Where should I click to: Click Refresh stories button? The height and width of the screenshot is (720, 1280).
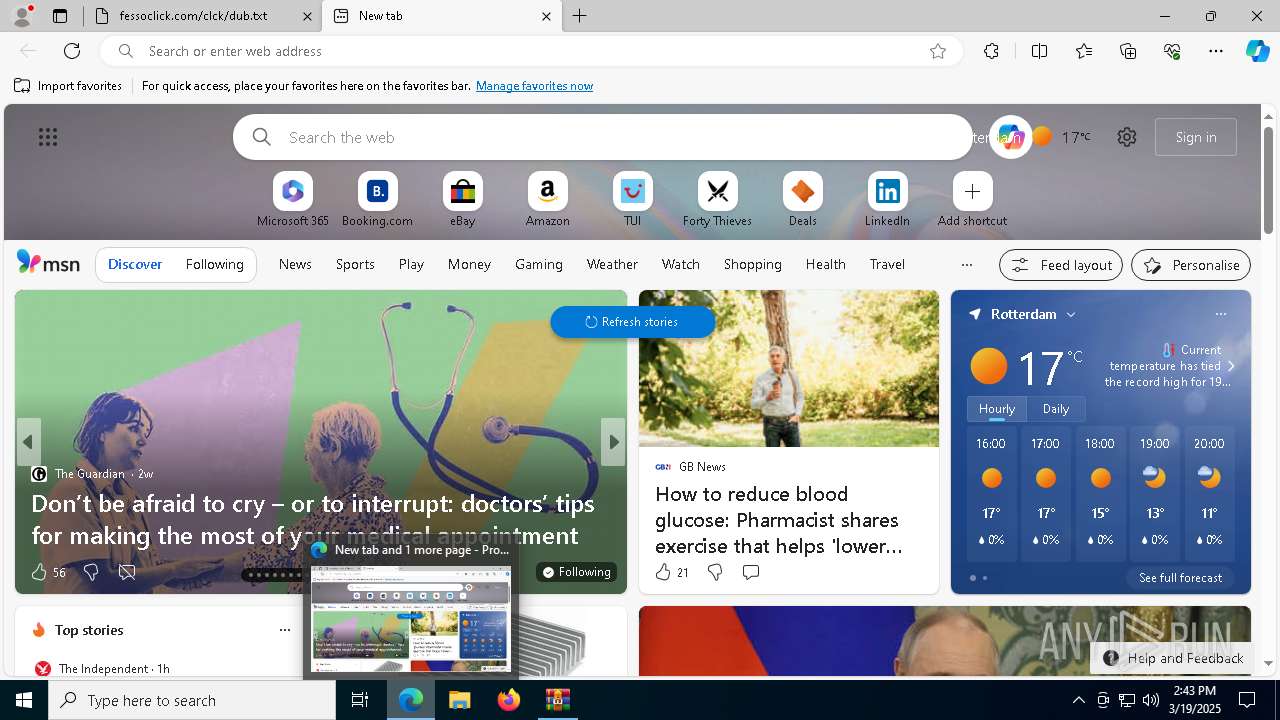tap(632, 322)
